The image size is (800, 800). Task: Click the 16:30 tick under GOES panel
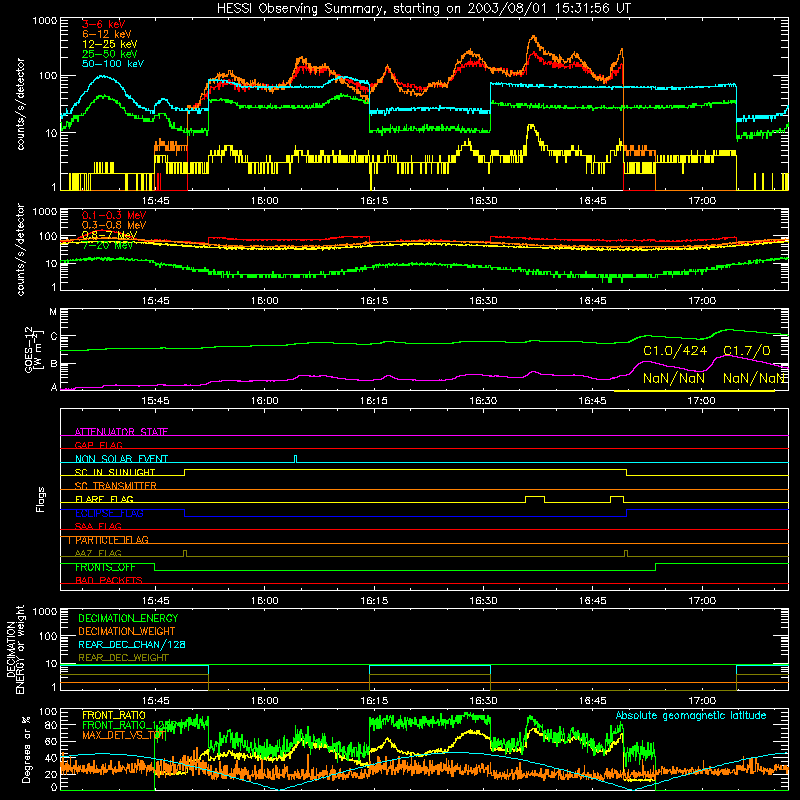483,401
